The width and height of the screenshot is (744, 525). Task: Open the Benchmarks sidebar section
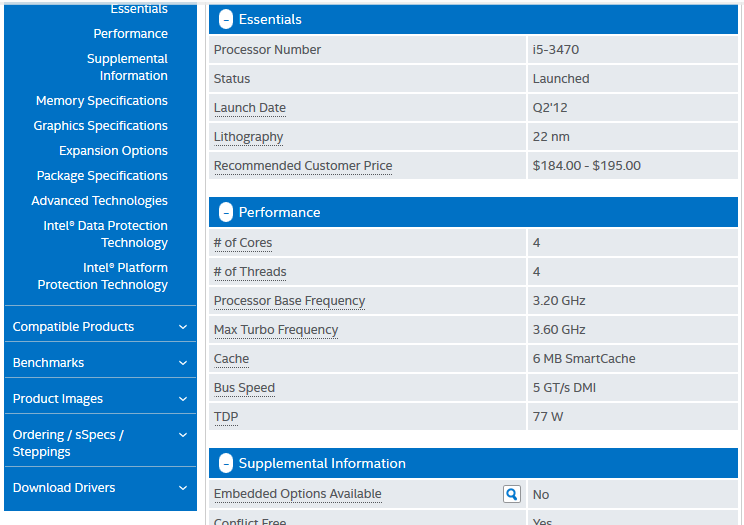100,363
